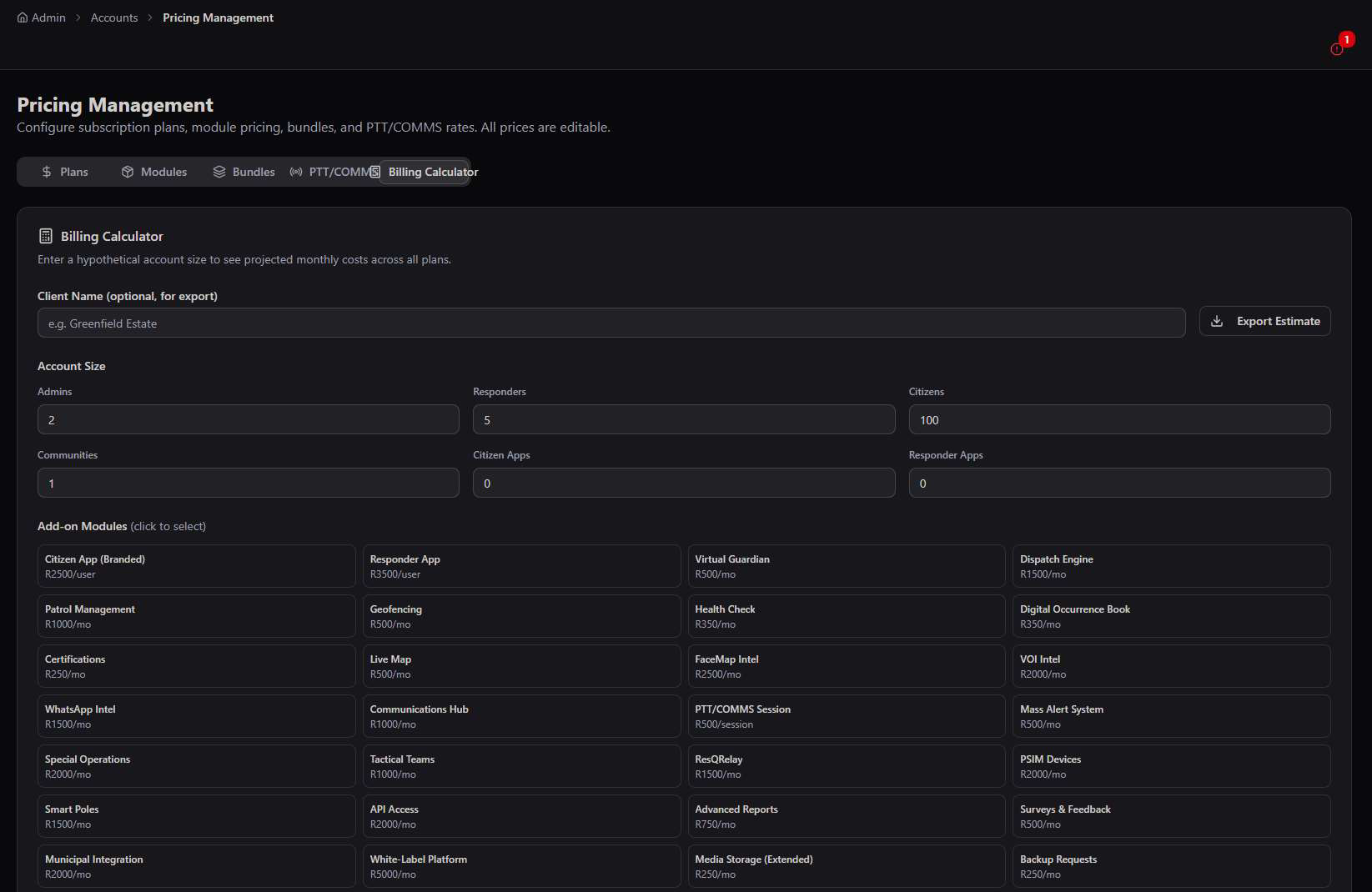Click the Export Estimate button

point(1264,321)
